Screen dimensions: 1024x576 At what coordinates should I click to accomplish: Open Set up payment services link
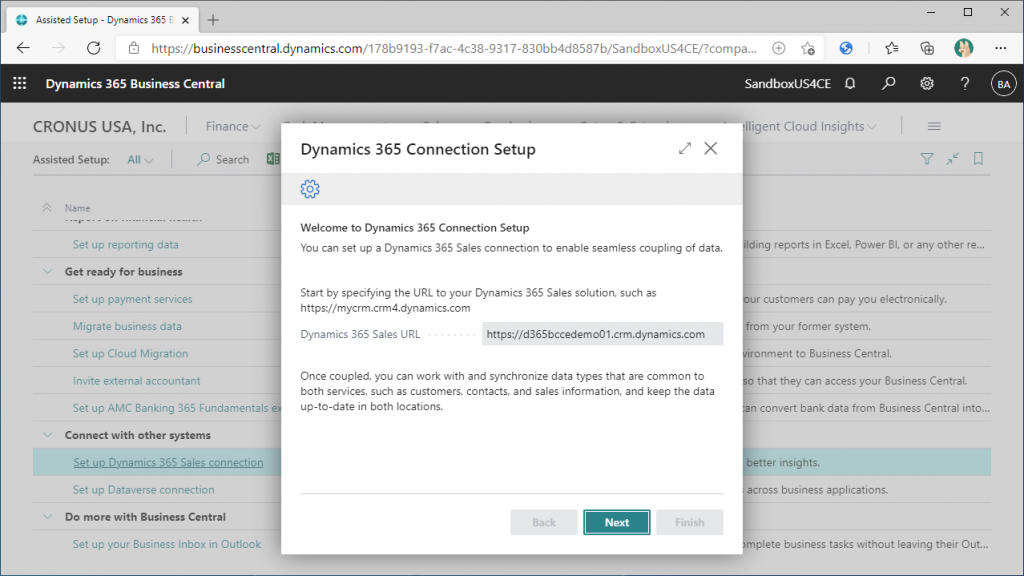(x=133, y=299)
